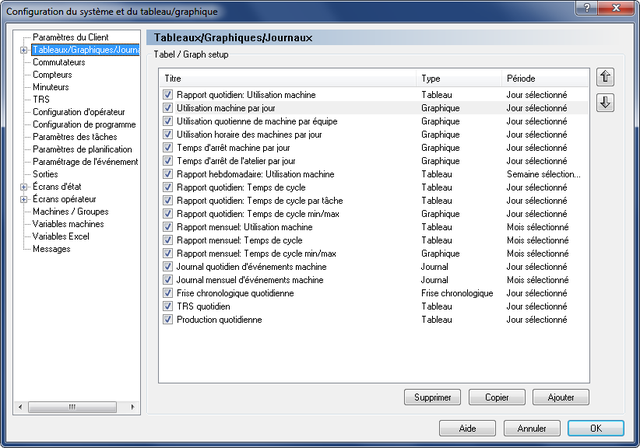Image resolution: width=640 pixels, height=448 pixels.
Task: Select Paramètres du Client in tree
Action: 70,37
